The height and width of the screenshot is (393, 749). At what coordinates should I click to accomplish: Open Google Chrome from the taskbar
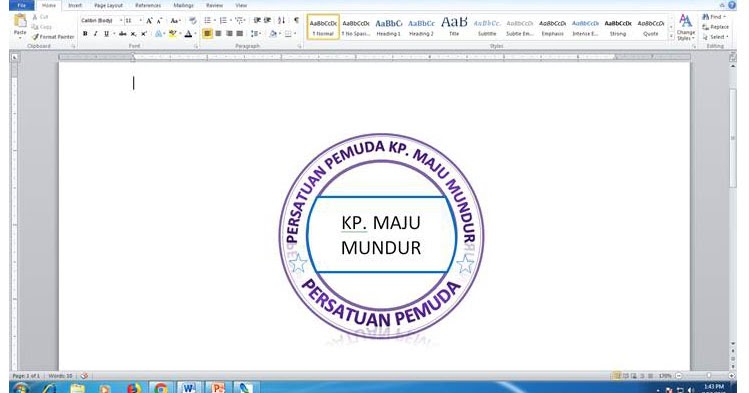point(161,388)
